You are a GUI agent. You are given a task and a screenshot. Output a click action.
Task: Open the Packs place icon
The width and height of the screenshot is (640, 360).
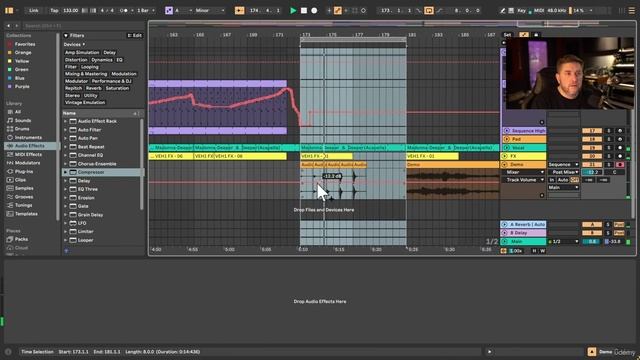[x=10, y=239]
